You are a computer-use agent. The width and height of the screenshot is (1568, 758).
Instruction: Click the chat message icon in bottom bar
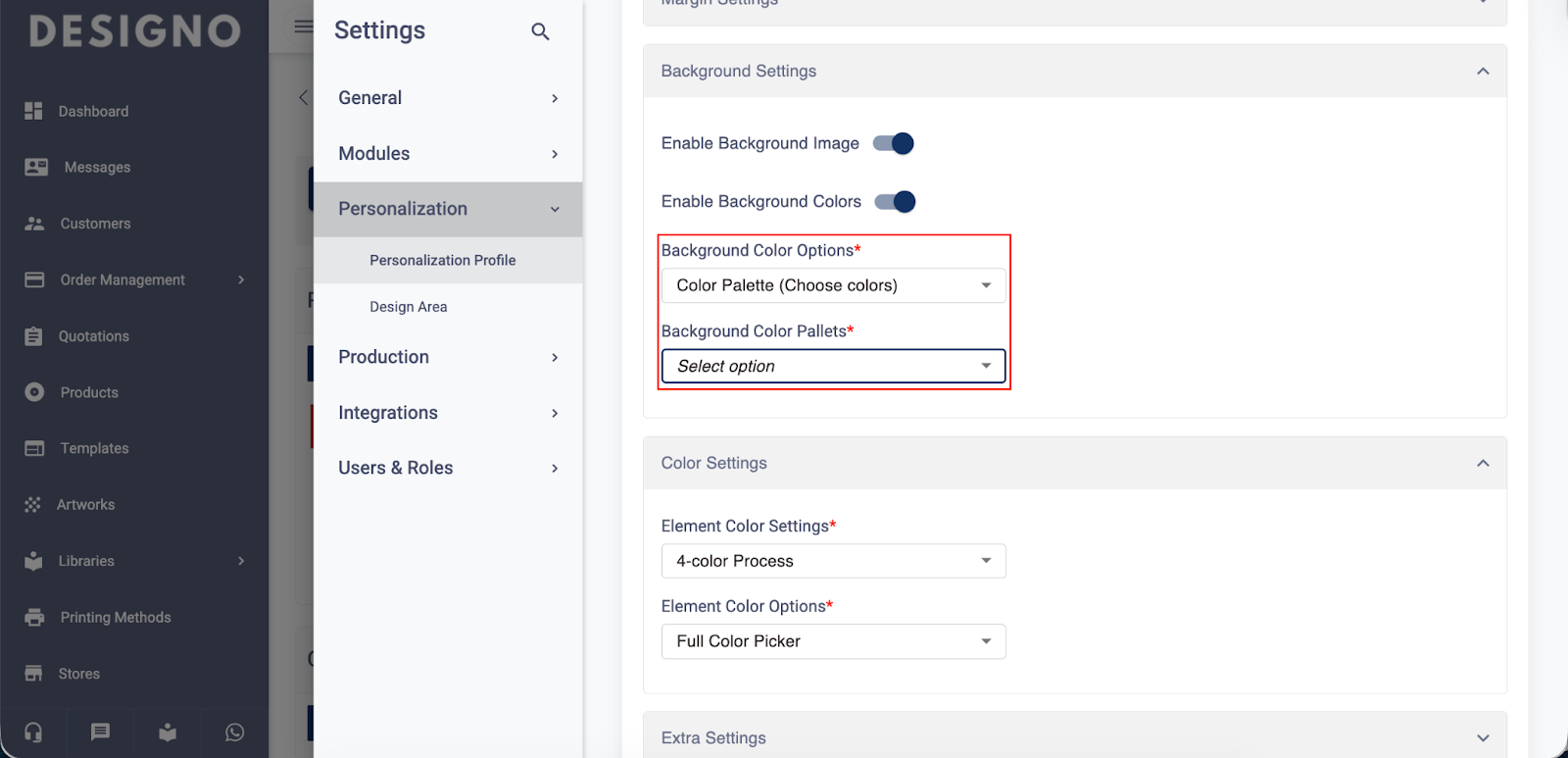pyautogui.click(x=100, y=733)
